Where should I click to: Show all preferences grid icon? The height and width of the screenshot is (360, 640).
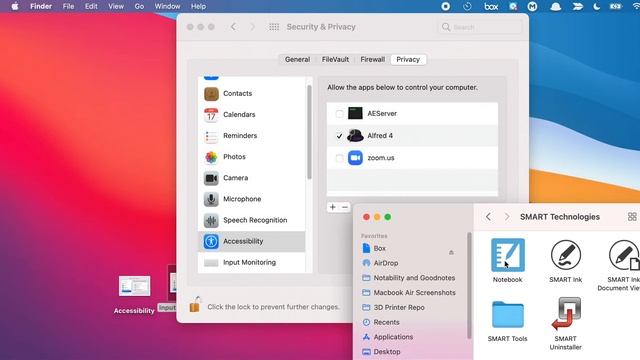(x=274, y=27)
